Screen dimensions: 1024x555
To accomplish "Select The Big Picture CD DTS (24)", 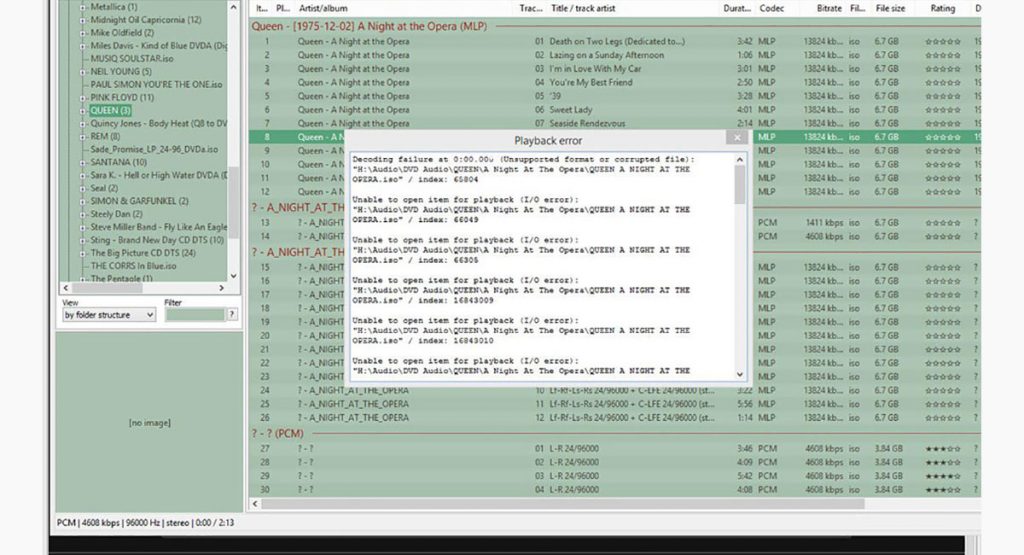I will 143,253.
